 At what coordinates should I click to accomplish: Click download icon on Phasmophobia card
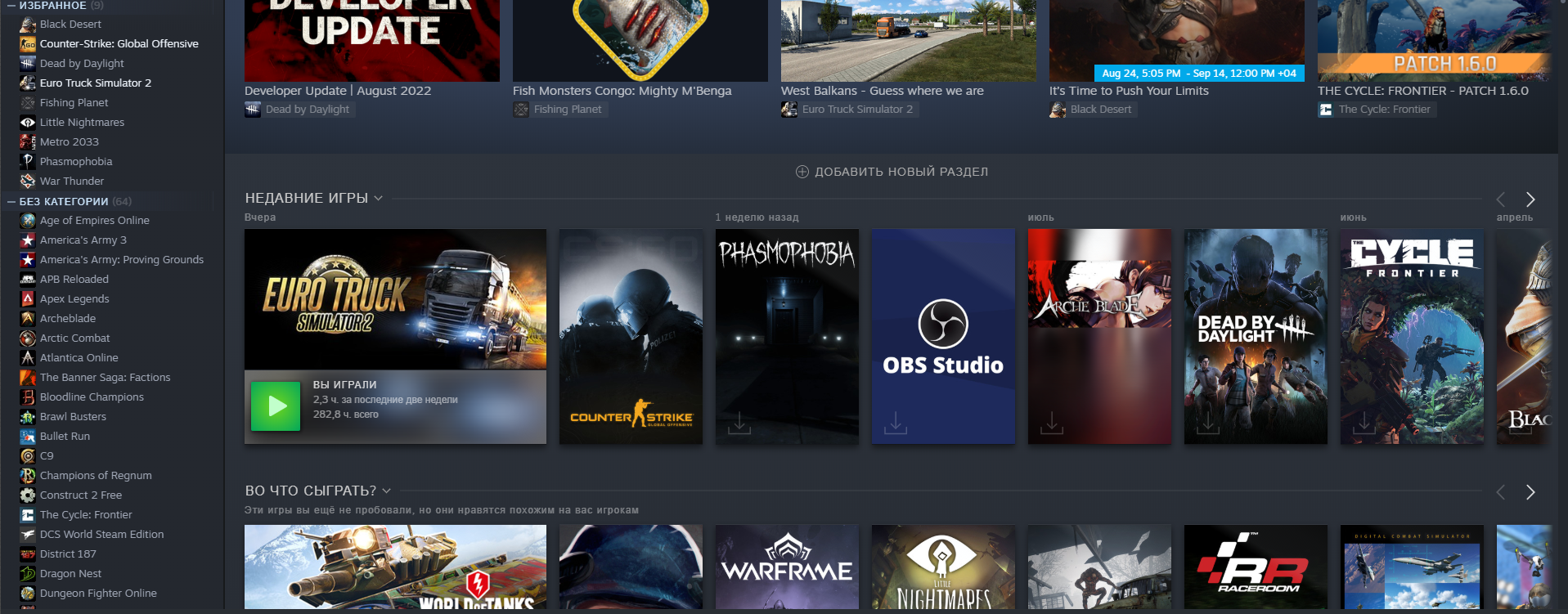click(739, 423)
